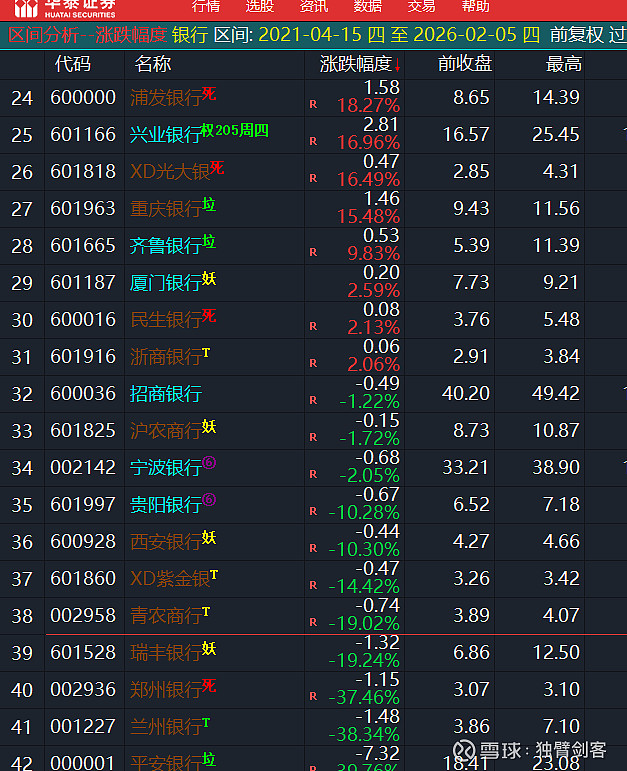627x771 pixels.
Task: Click the 妖 tag beside 瑞丰银行
Action: 209,648
